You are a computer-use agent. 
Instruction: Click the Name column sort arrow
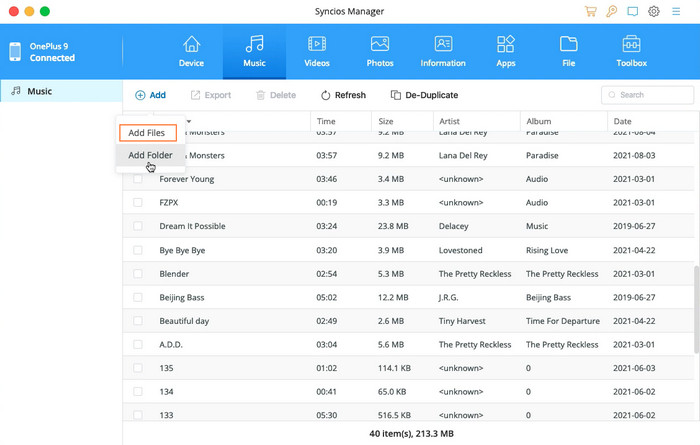(189, 121)
